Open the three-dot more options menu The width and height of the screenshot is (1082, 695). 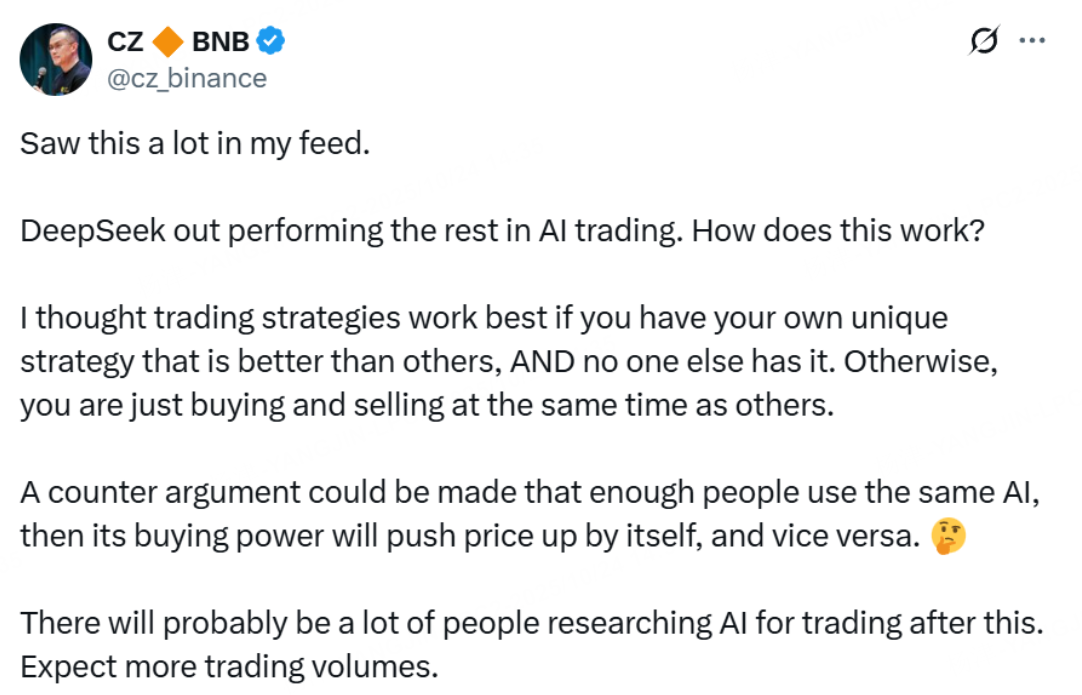click(1031, 41)
